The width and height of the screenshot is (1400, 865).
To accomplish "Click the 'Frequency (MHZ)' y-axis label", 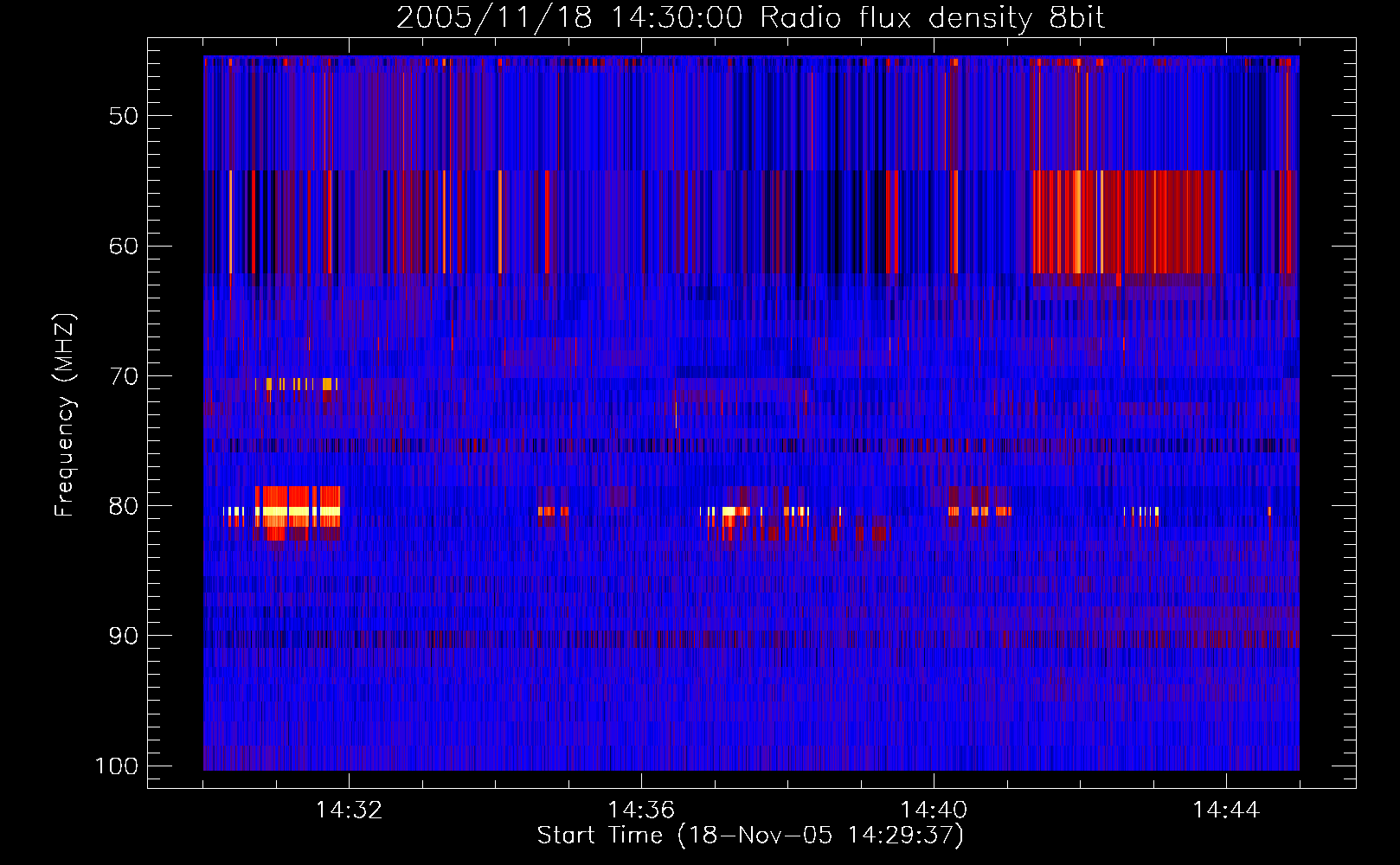I will (x=65, y=415).
